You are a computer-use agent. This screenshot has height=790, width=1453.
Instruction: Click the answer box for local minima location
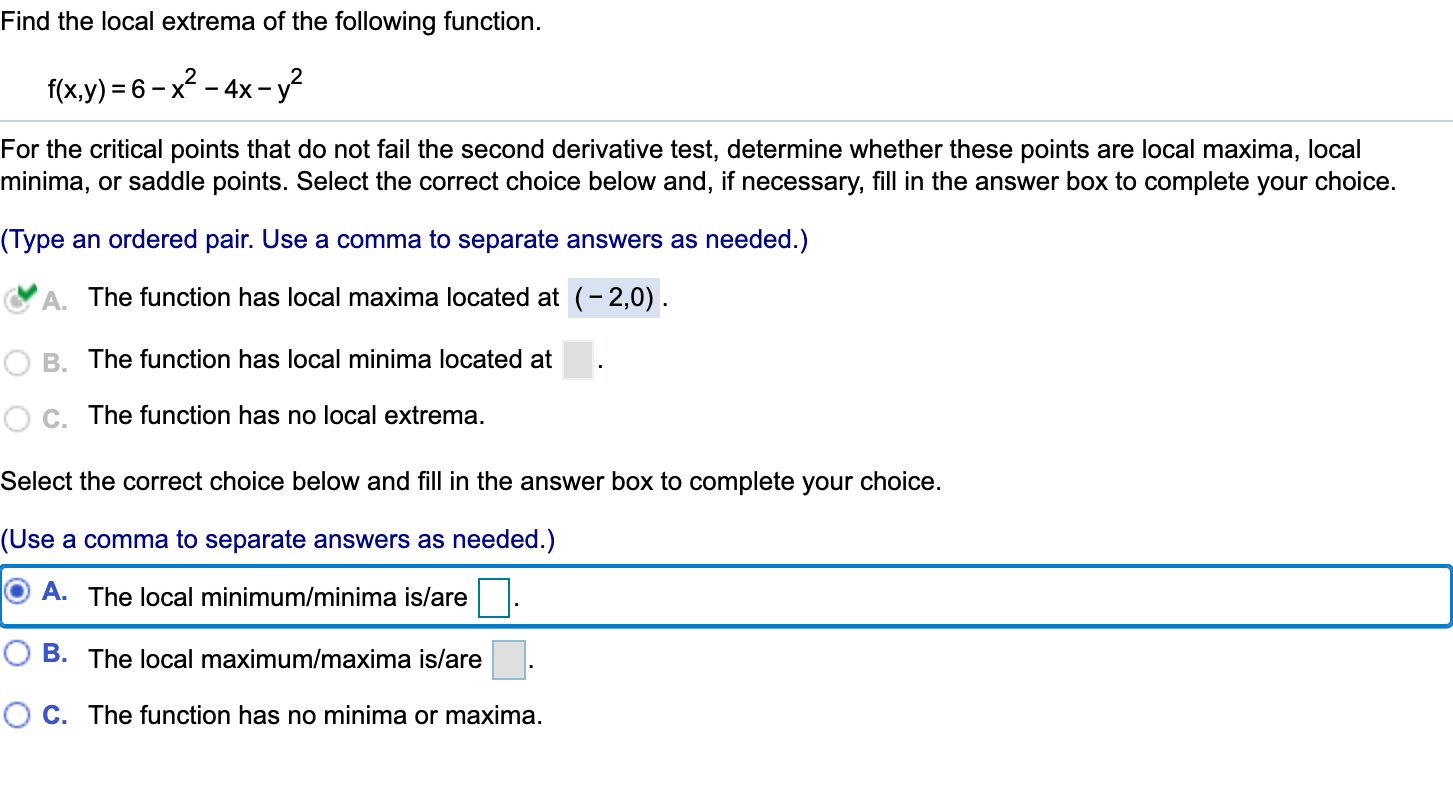(x=577, y=362)
